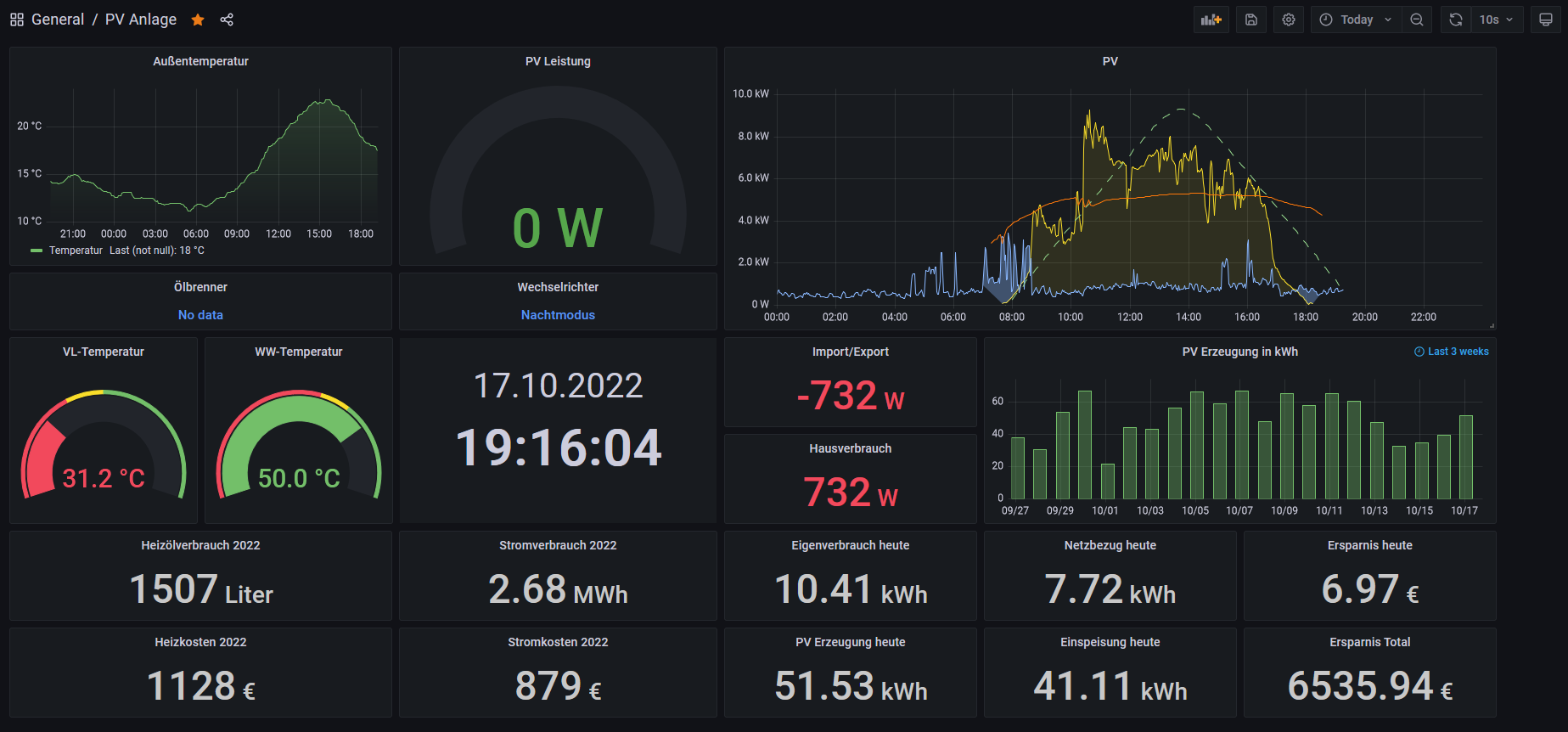Click the 50.0 °C gauge reading
1568x732 pixels.
(299, 478)
